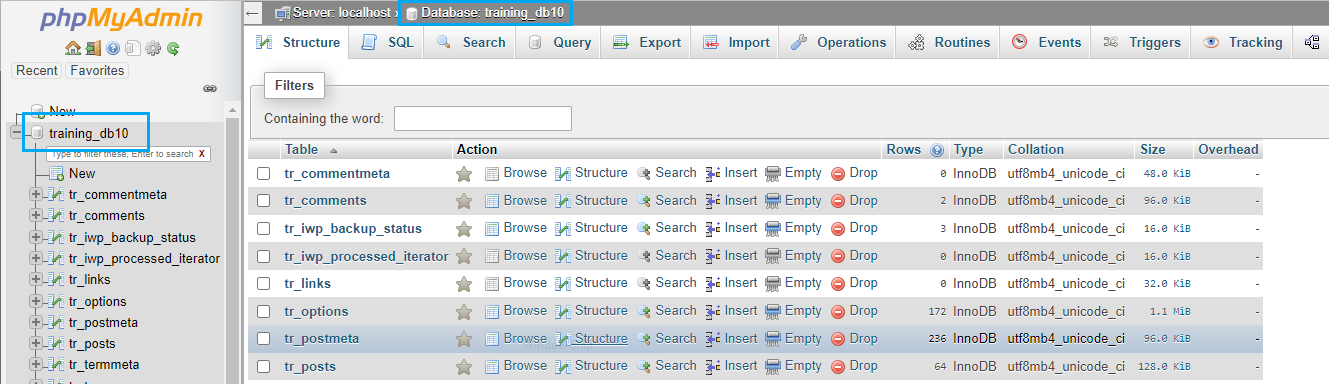This screenshot has height=384, width=1329.
Task: Insert a row into tr_links
Action: [x=732, y=283]
